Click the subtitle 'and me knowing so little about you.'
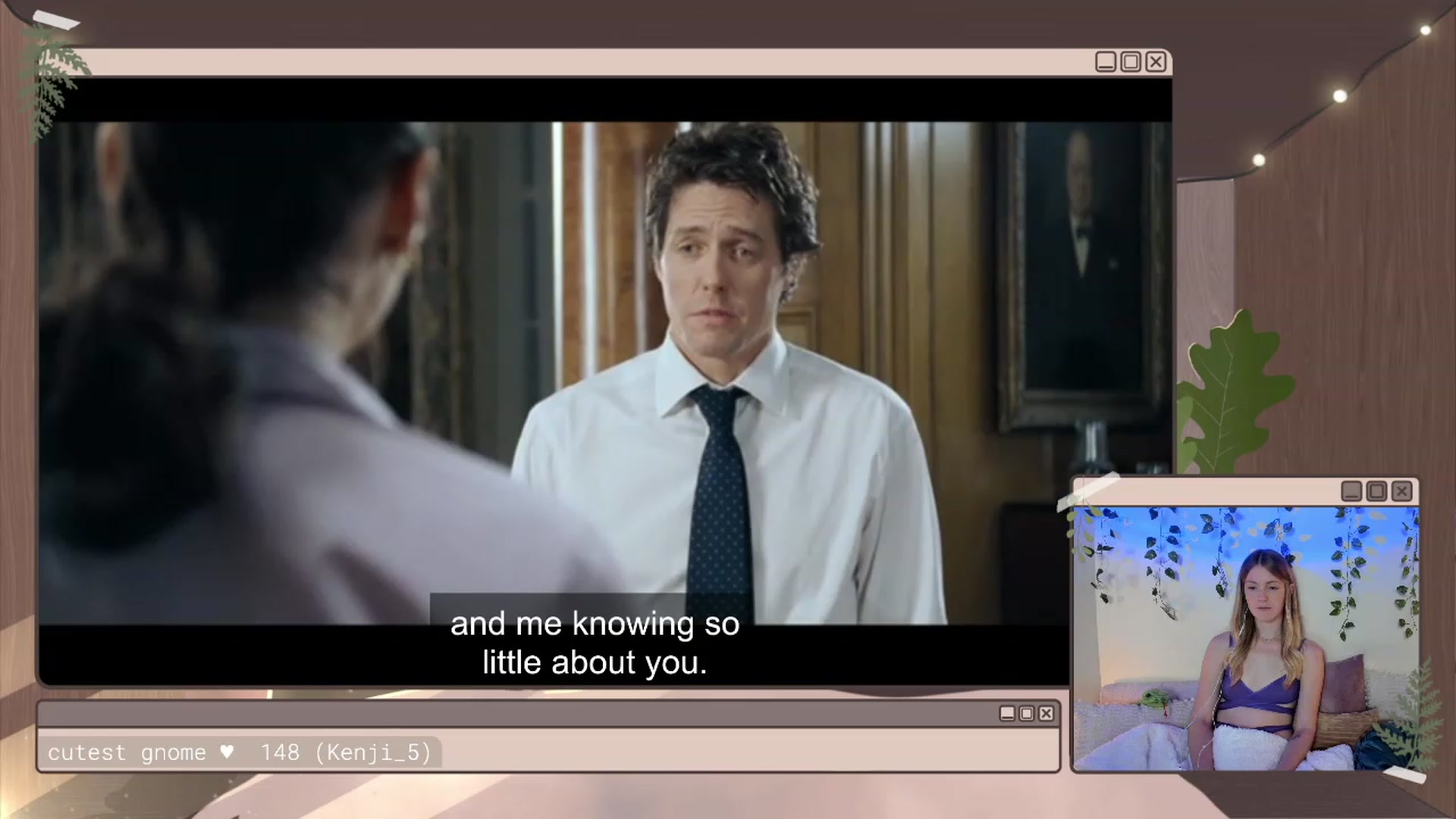The height and width of the screenshot is (819, 1456). tap(595, 643)
